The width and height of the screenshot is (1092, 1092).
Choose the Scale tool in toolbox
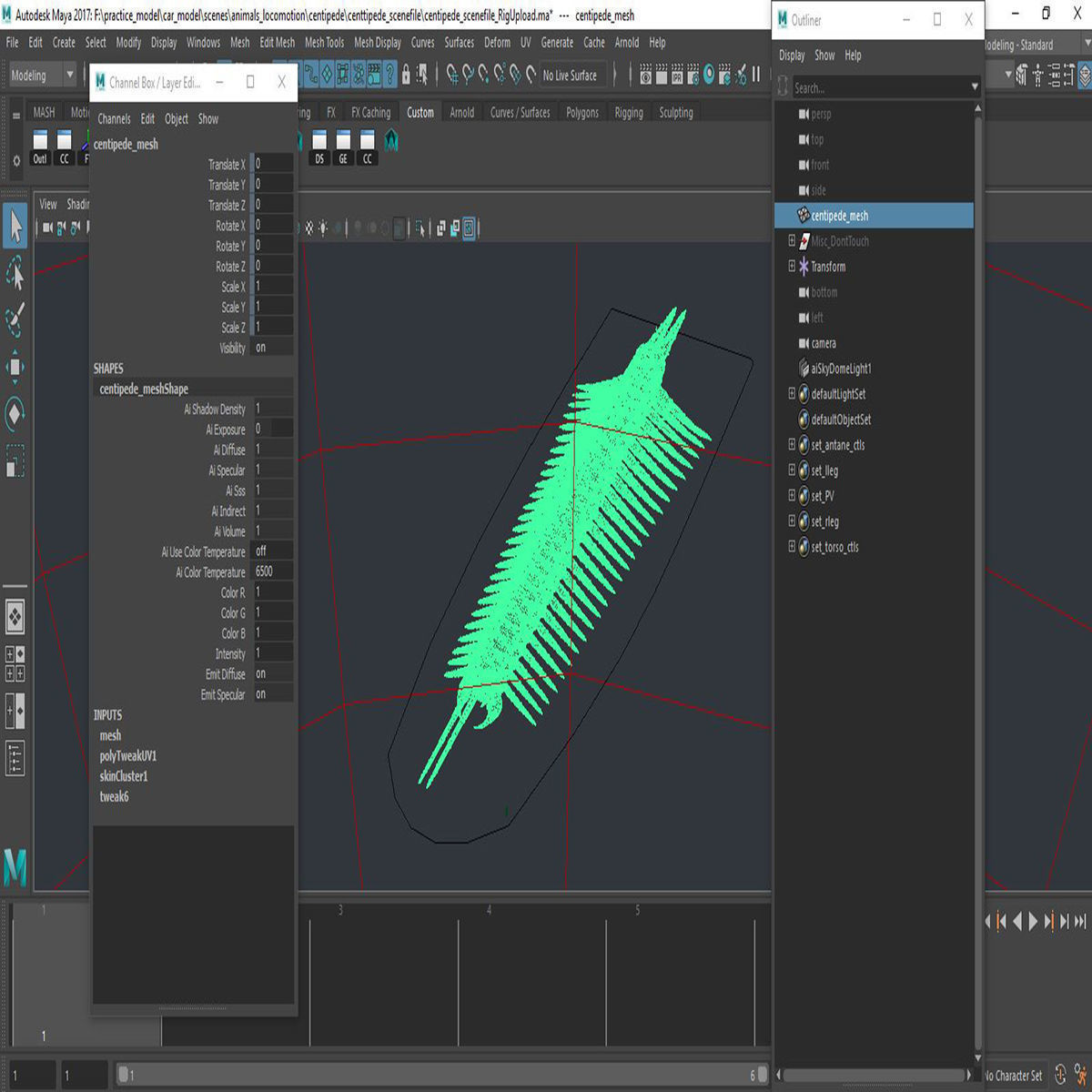coord(15,460)
